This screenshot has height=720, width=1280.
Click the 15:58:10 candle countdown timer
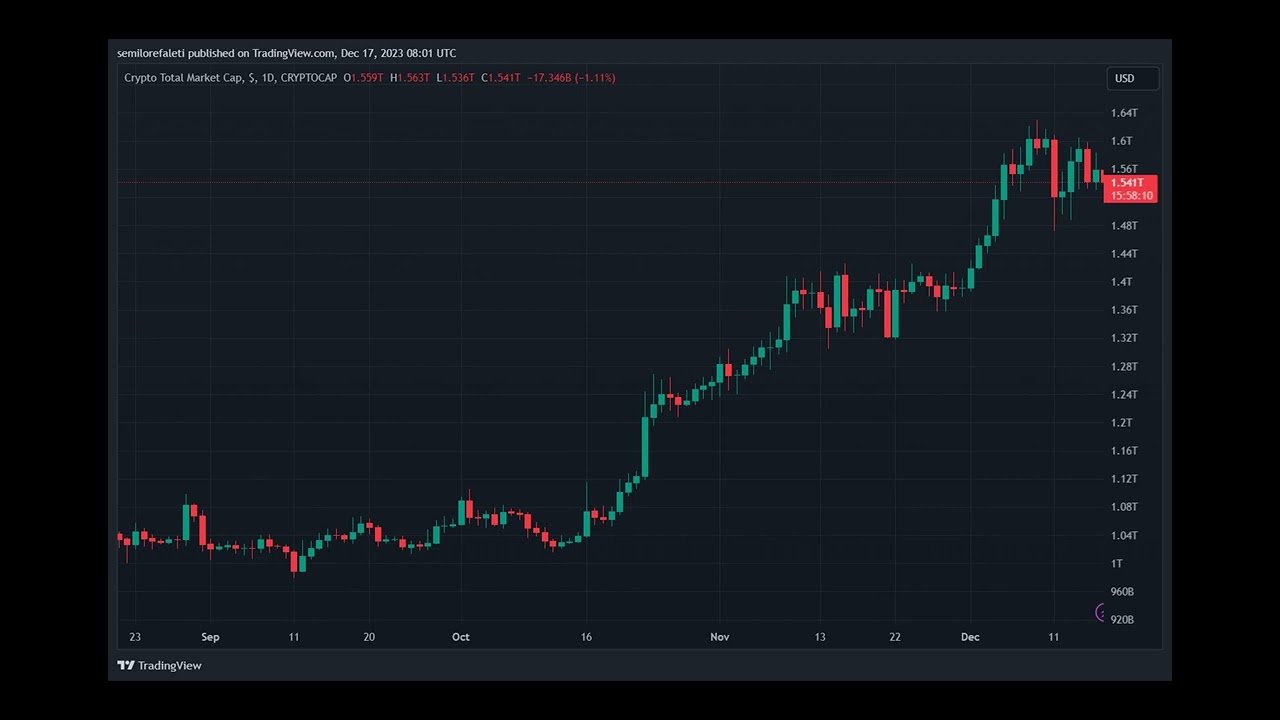(x=1131, y=195)
